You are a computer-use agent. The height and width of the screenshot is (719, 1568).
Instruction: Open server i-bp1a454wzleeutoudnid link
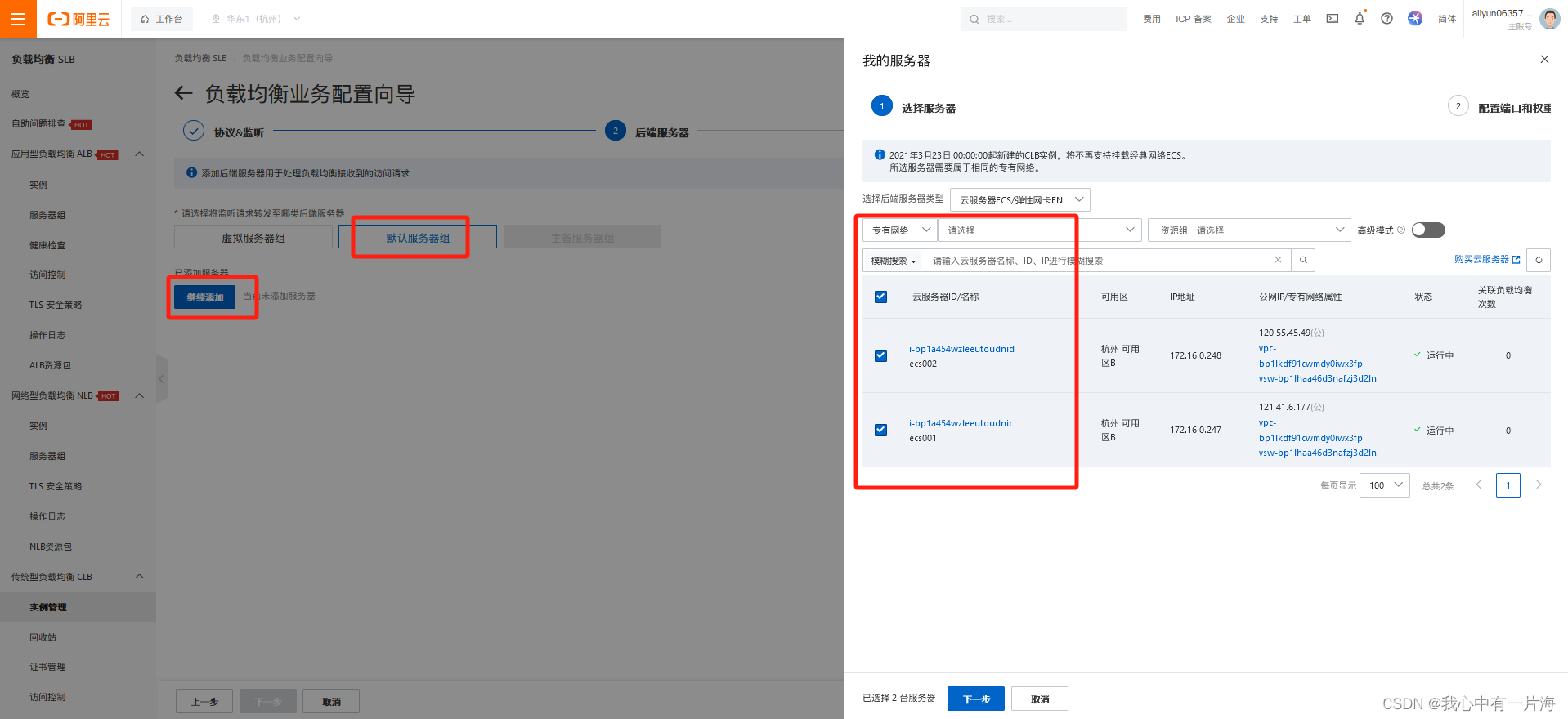point(961,349)
